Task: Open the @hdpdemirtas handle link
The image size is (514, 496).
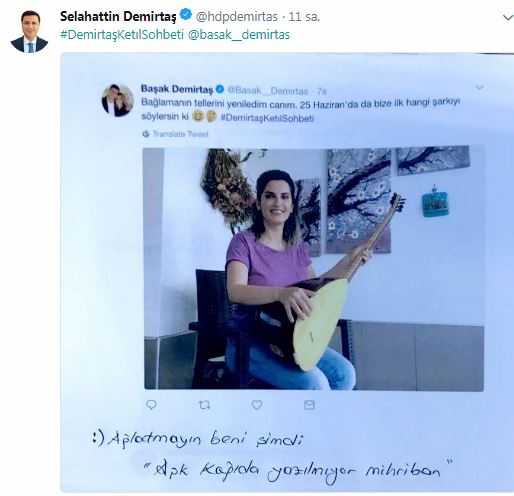Action: pos(236,17)
